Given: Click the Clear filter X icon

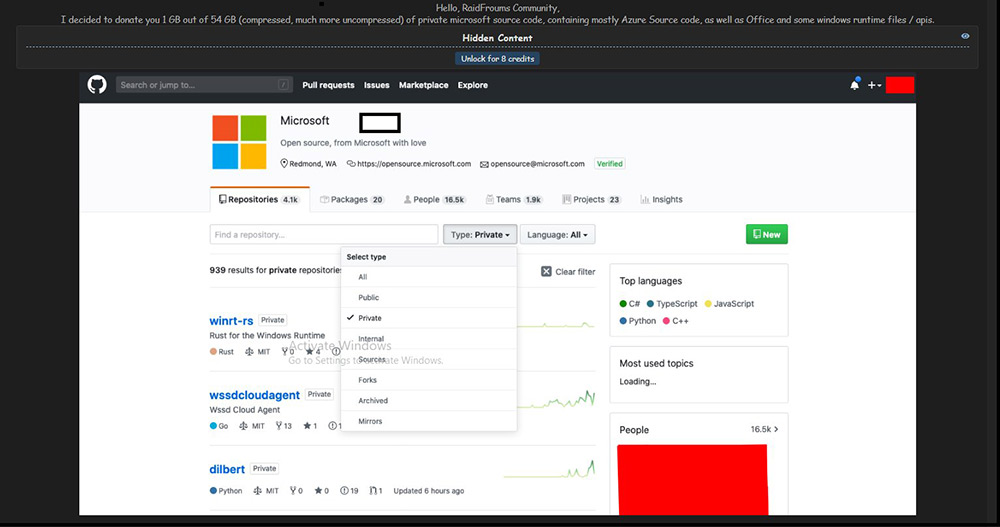Looking at the screenshot, I should click(x=546, y=271).
